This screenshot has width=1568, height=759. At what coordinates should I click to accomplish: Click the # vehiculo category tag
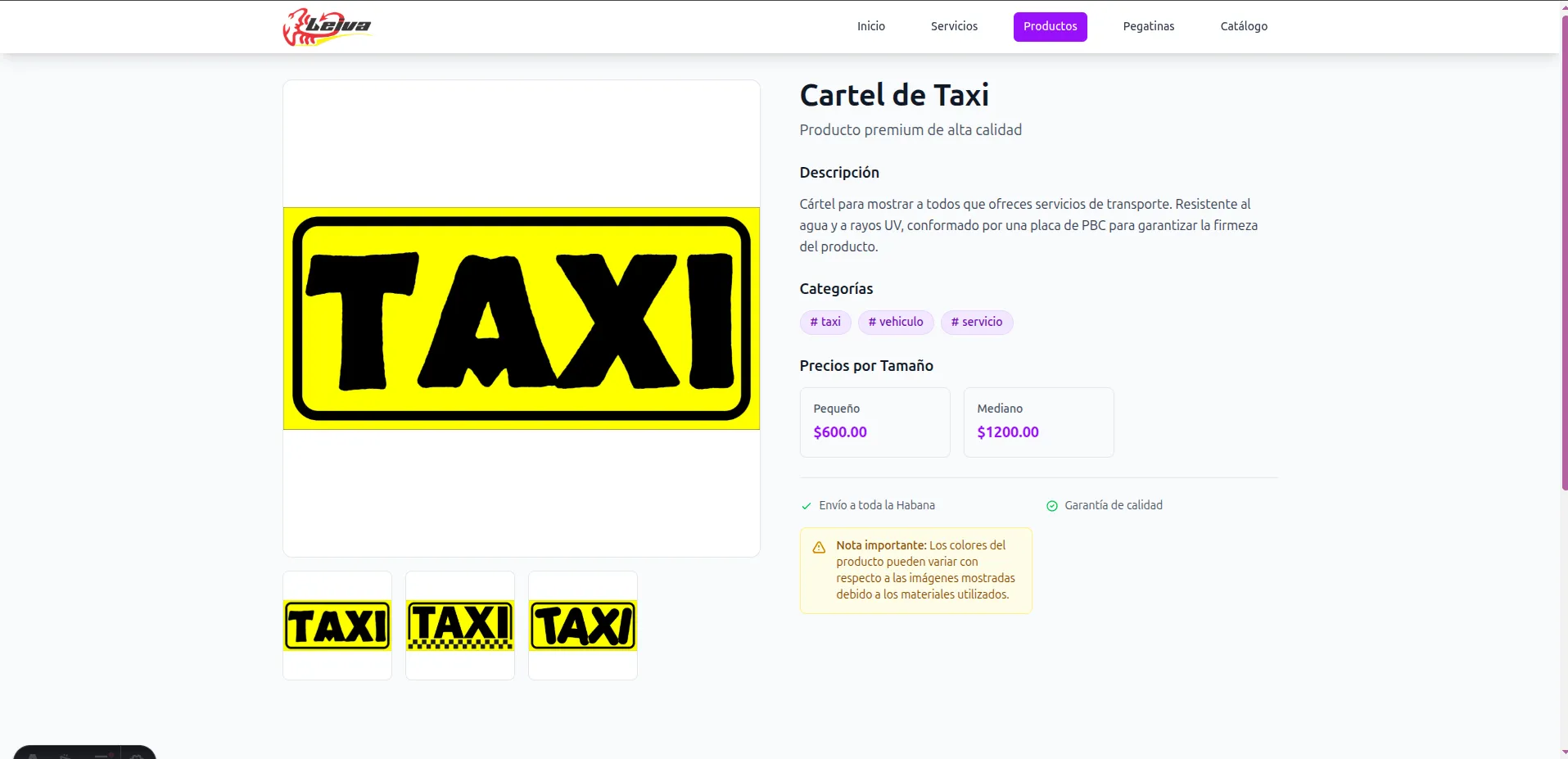tap(896, 322)
